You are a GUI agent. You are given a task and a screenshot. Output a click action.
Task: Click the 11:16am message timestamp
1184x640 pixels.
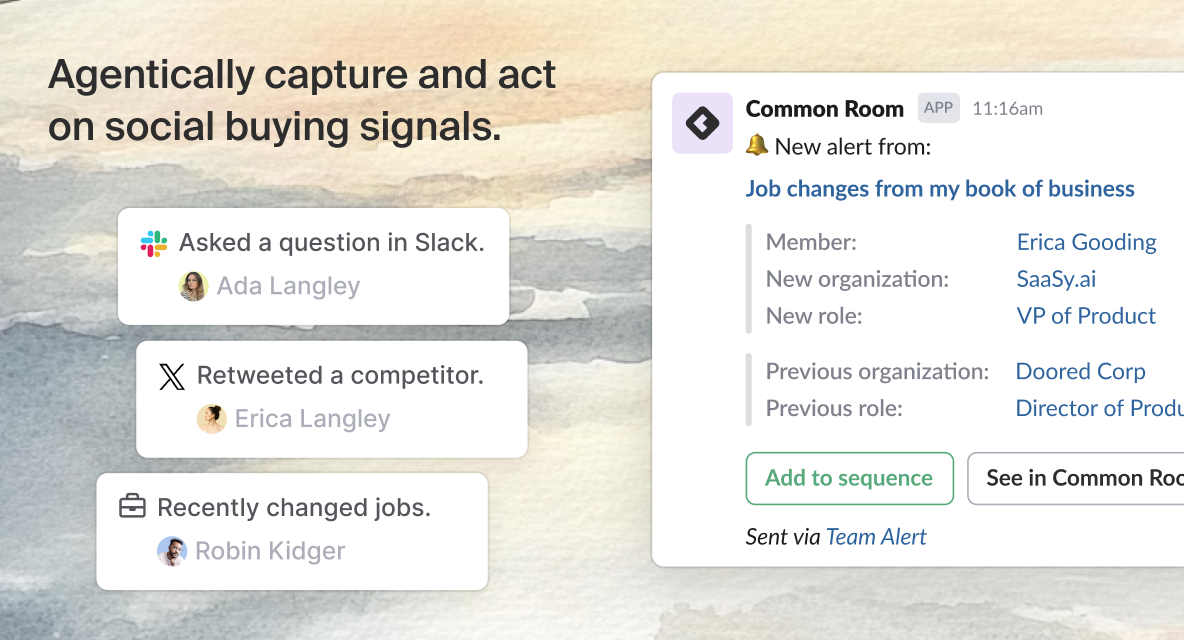(1007, 108)
